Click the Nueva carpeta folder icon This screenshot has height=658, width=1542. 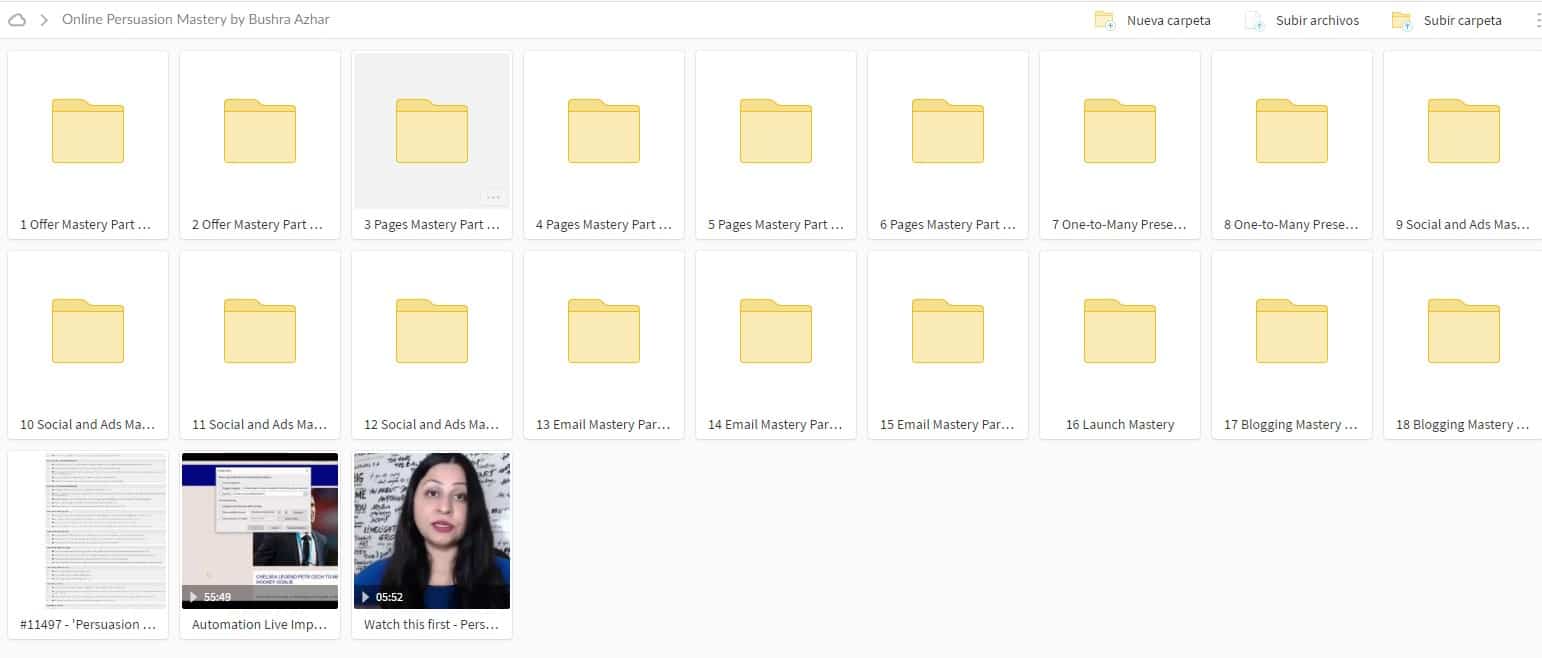pos(1104,20)
